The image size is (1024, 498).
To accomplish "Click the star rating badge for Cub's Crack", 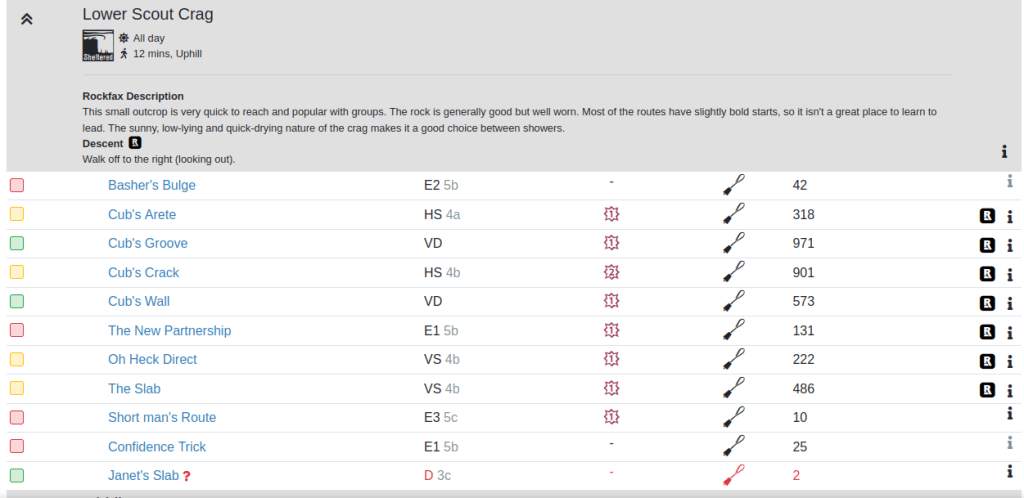I will (x=611, y=272).
